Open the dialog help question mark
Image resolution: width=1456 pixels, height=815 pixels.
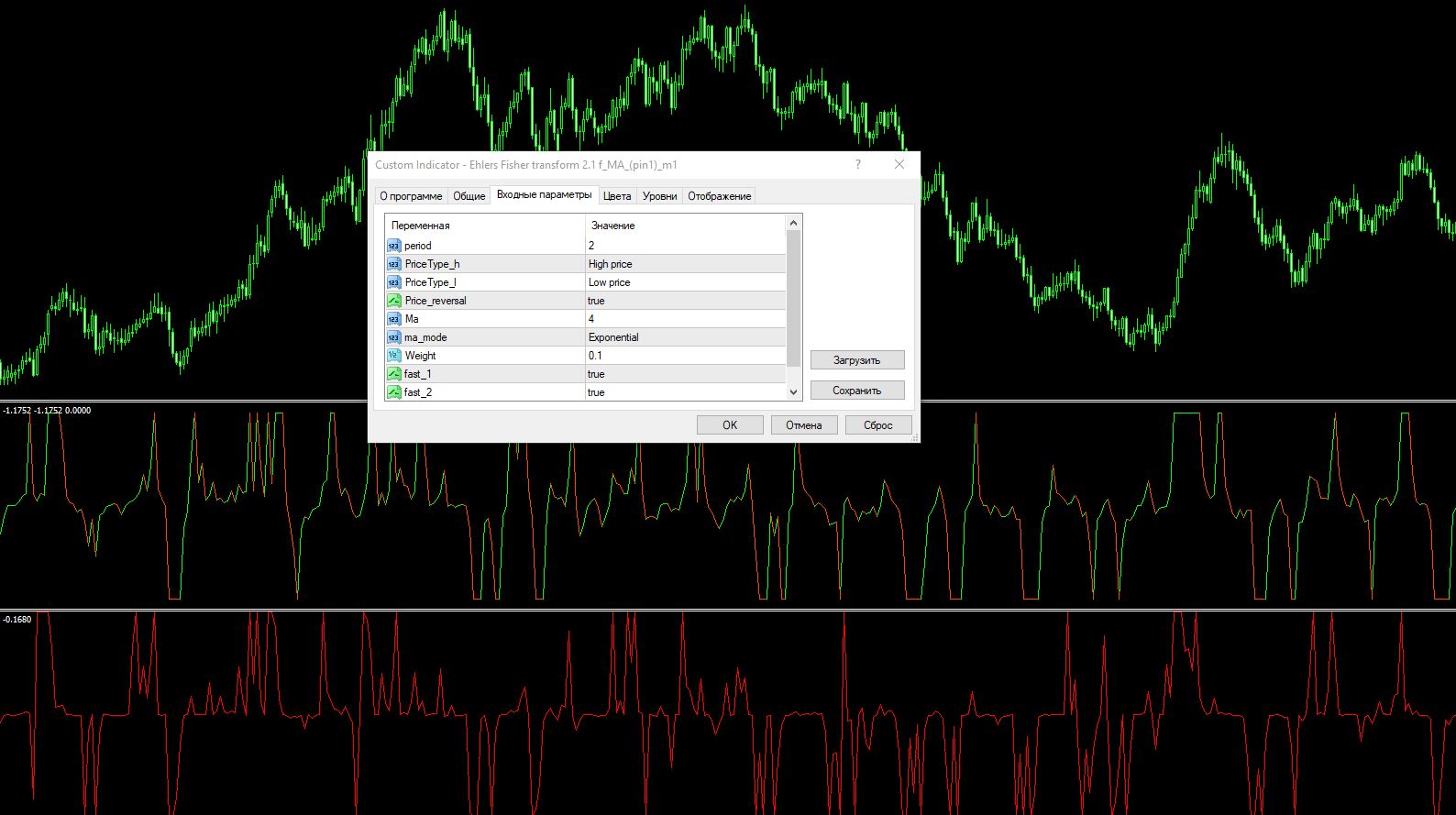click(x=858, y=164)
